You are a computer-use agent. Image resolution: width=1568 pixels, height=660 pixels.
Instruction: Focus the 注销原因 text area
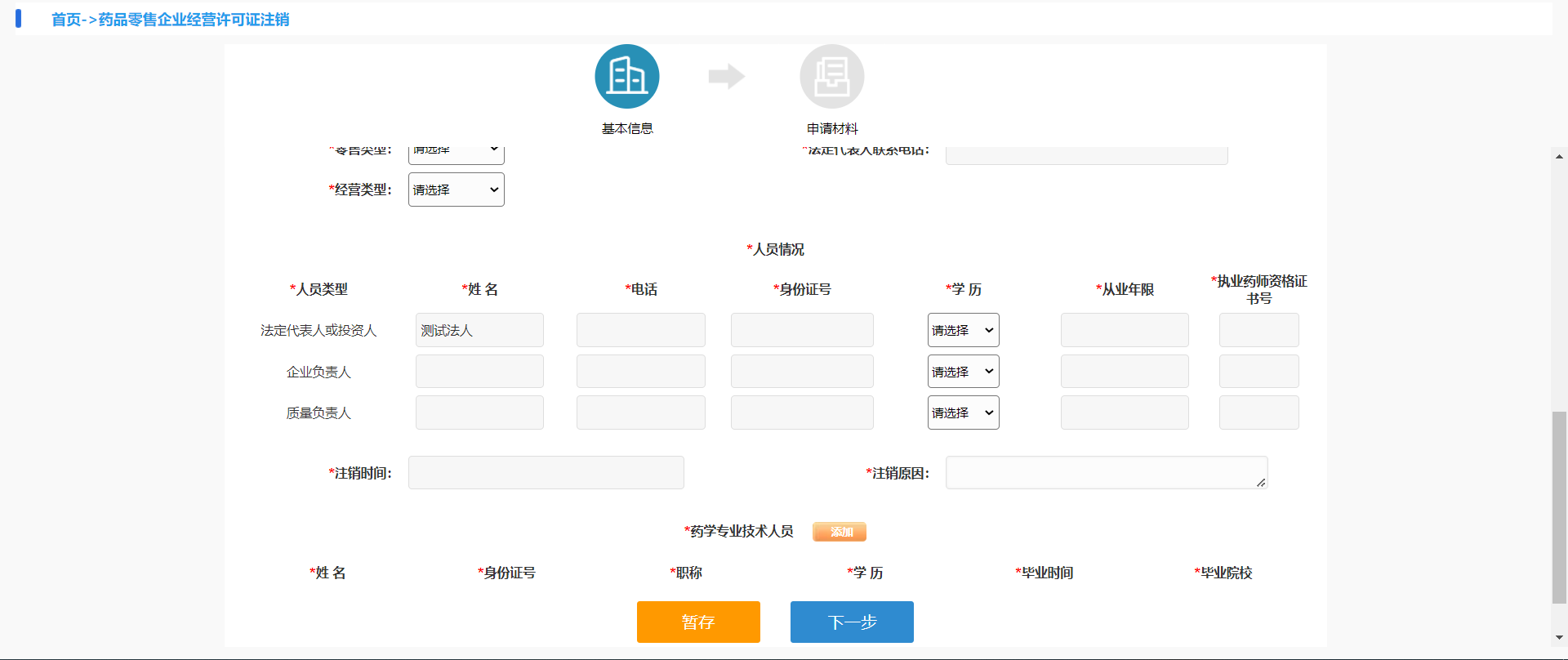pos(1106,473)
